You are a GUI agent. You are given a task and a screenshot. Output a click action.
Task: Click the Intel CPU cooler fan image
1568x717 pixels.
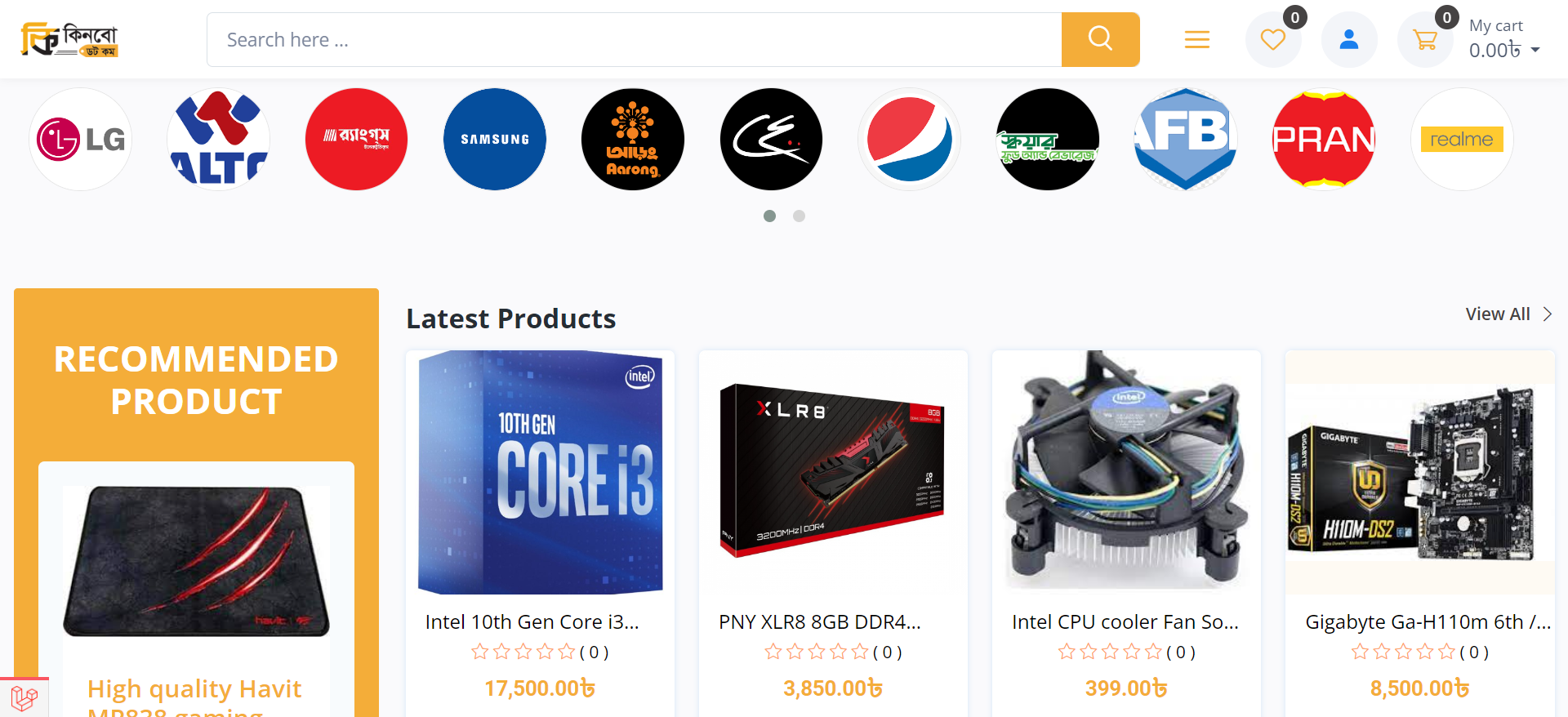coord(1126,472)
